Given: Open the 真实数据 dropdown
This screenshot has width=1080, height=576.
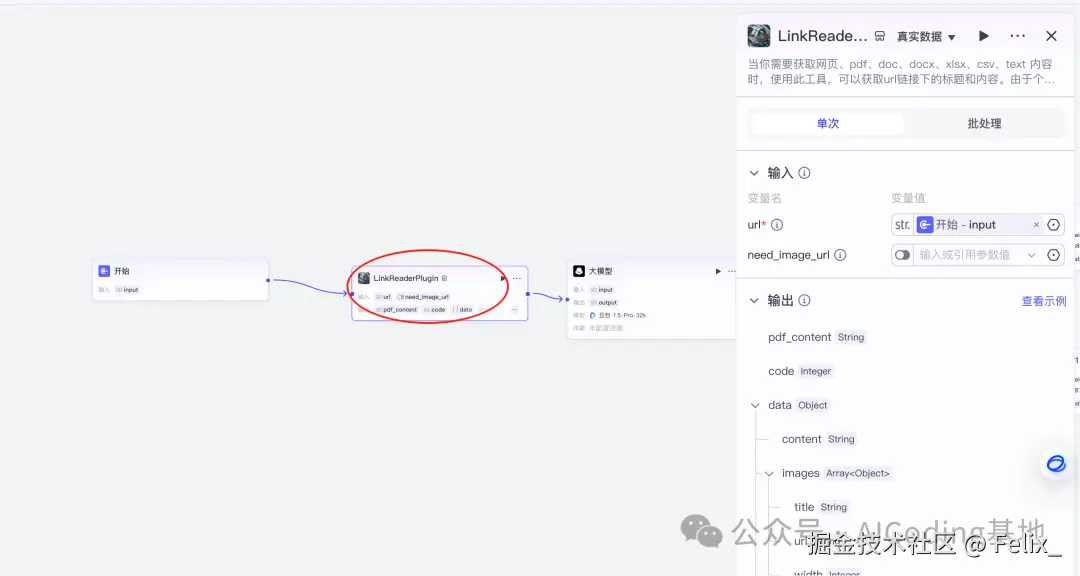Looking at the screenshot, I should click(926, 37).
